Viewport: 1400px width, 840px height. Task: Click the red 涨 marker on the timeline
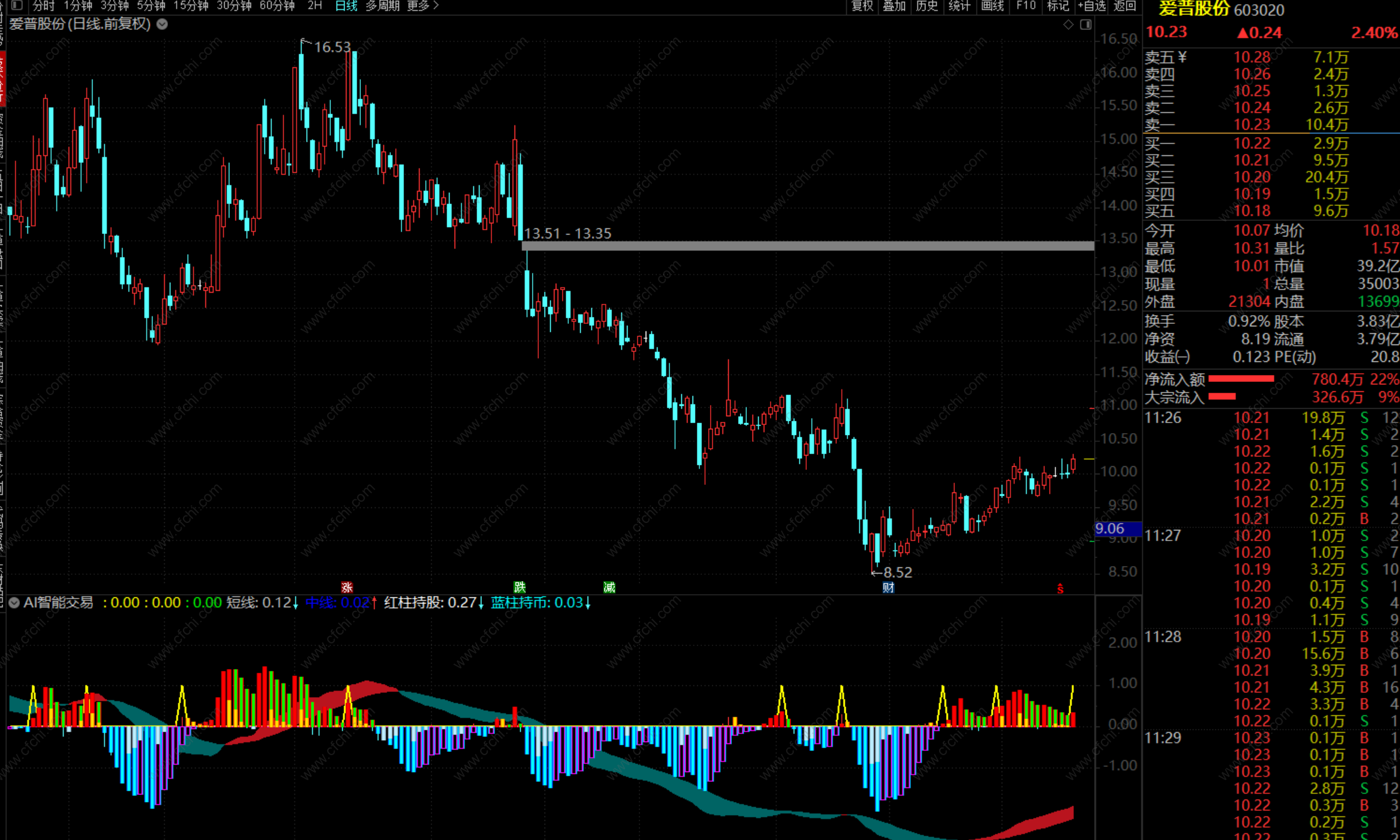click(x=347, y=587)
